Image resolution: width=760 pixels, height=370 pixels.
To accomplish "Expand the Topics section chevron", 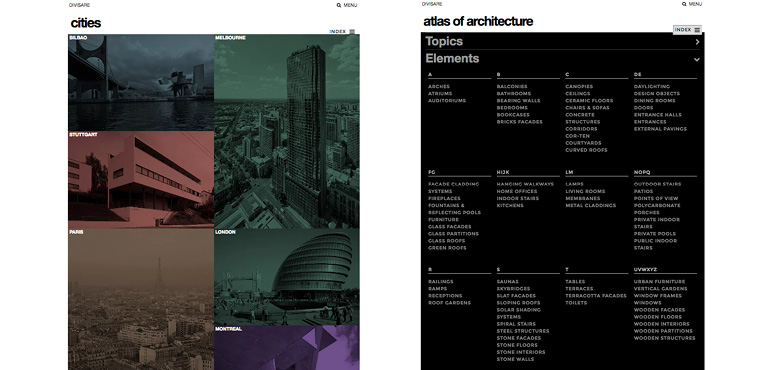I will (x=697, y=42).
